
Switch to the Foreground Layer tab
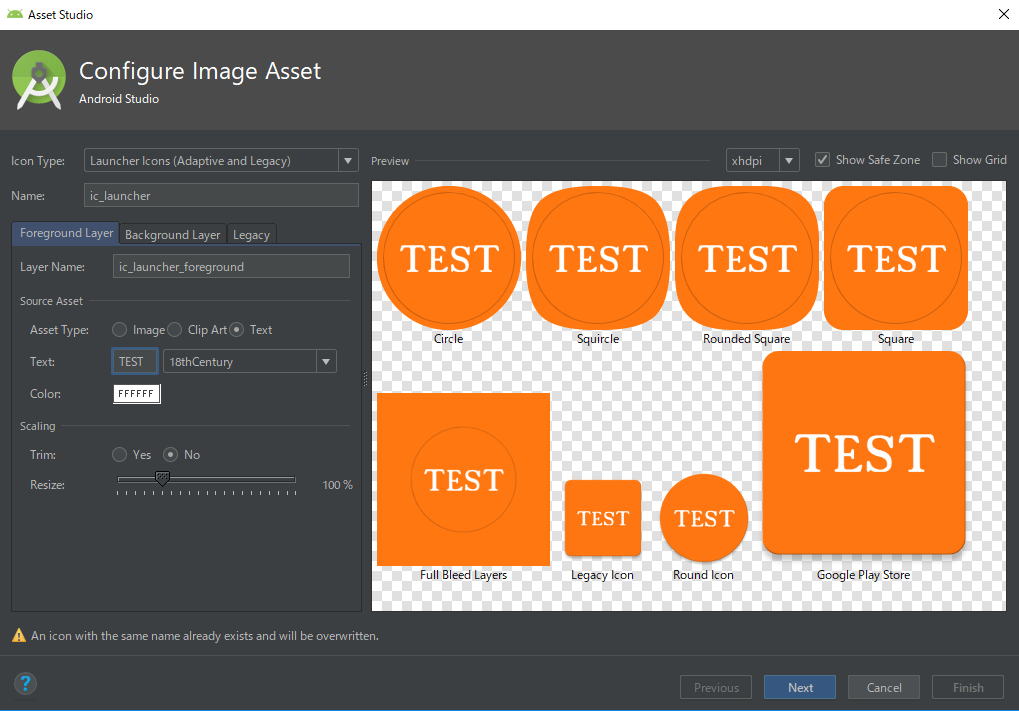(66, 233)
